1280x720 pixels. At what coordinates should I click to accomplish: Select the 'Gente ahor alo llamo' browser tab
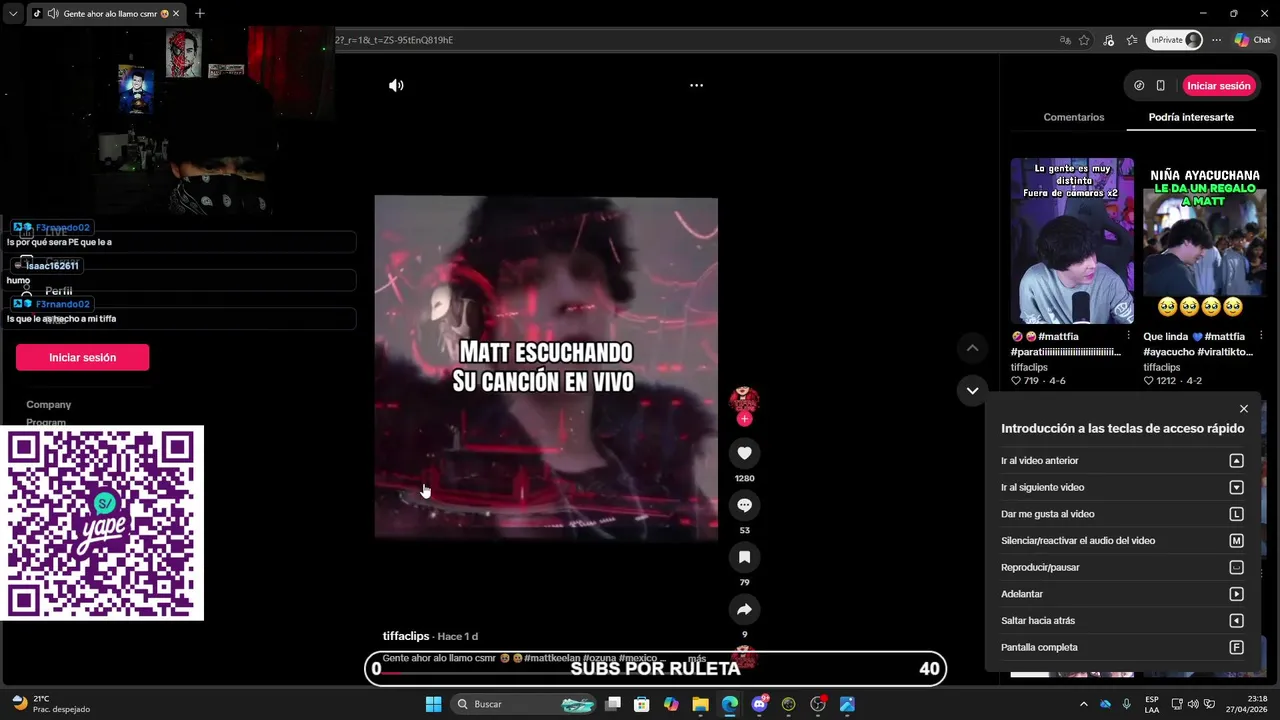coord(105,14)
